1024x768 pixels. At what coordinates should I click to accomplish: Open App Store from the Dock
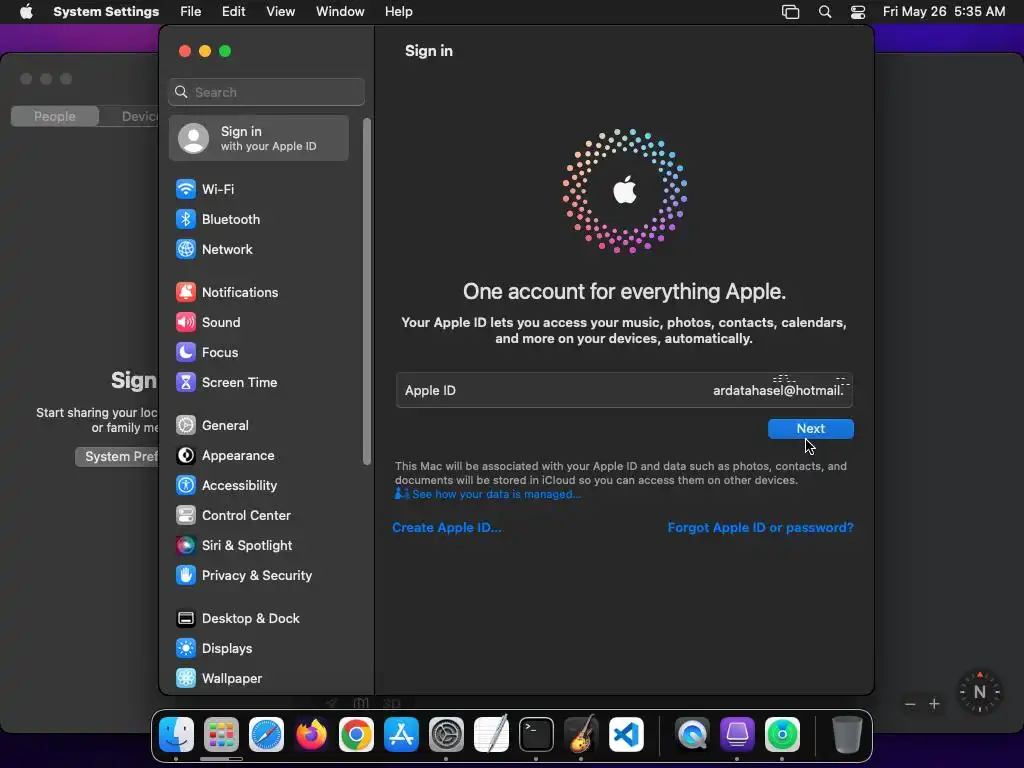[401, 735]
